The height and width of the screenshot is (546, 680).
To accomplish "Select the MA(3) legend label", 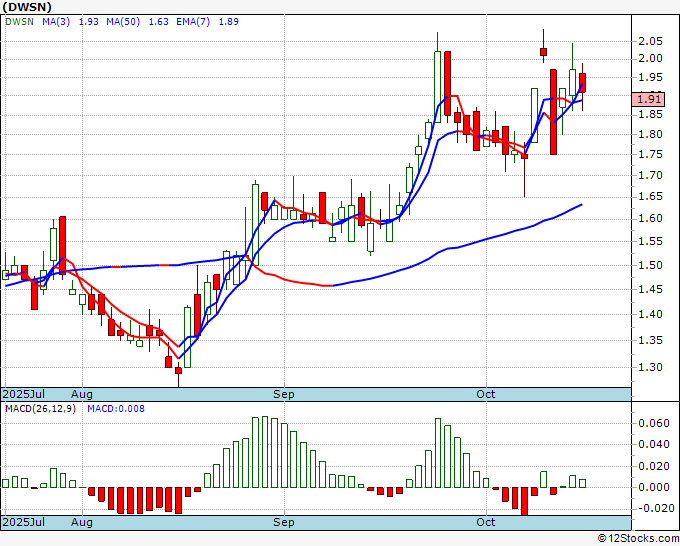I will [56, 22].
